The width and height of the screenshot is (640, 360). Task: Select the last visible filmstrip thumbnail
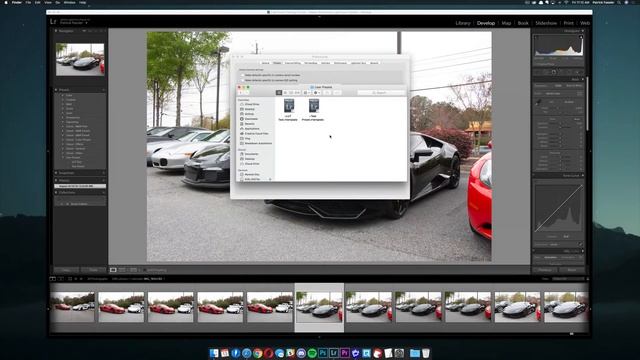[x=566, y=307]
